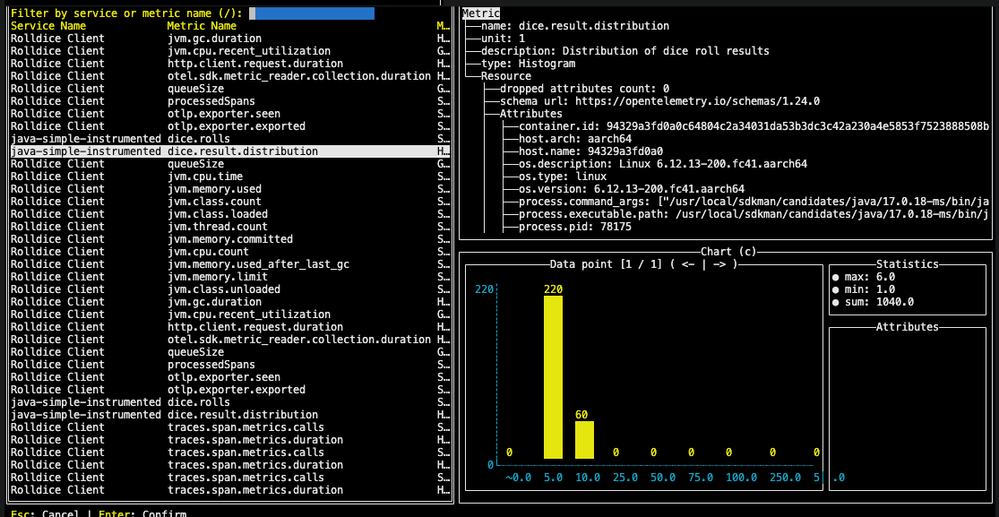
Task: Select the jvm.cpu.count metric row
Action: [x=230, y=252]
